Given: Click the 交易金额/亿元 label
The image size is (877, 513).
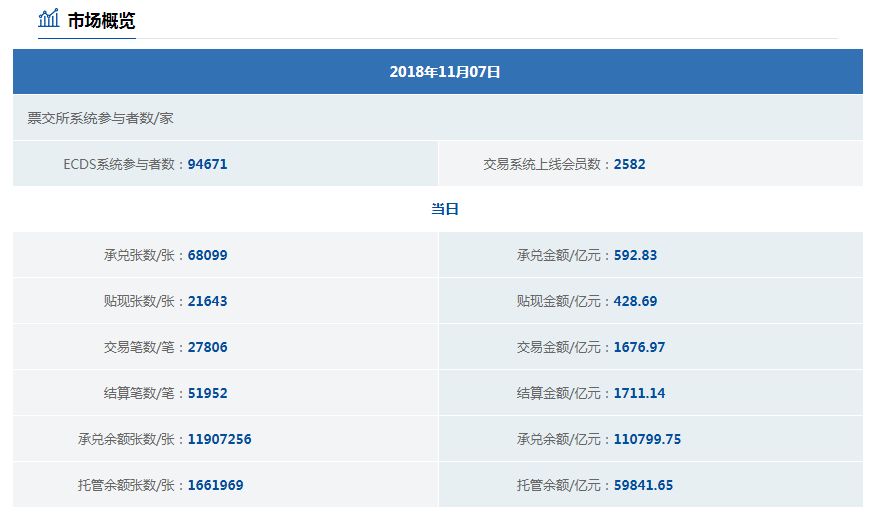Looking at the screenshot, I should coord(558,347).
